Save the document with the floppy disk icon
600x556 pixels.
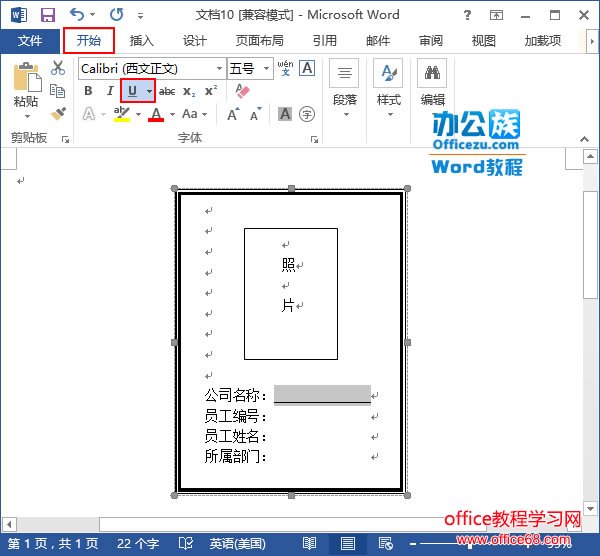coord(48,15)
